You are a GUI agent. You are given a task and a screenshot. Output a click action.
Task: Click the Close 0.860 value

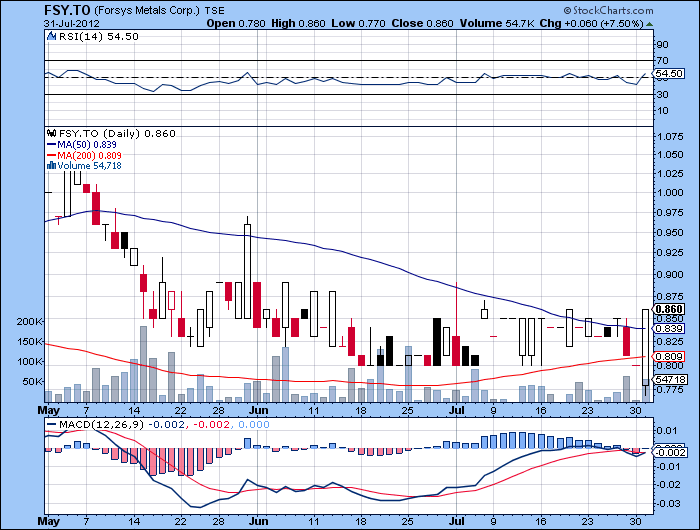422,24
